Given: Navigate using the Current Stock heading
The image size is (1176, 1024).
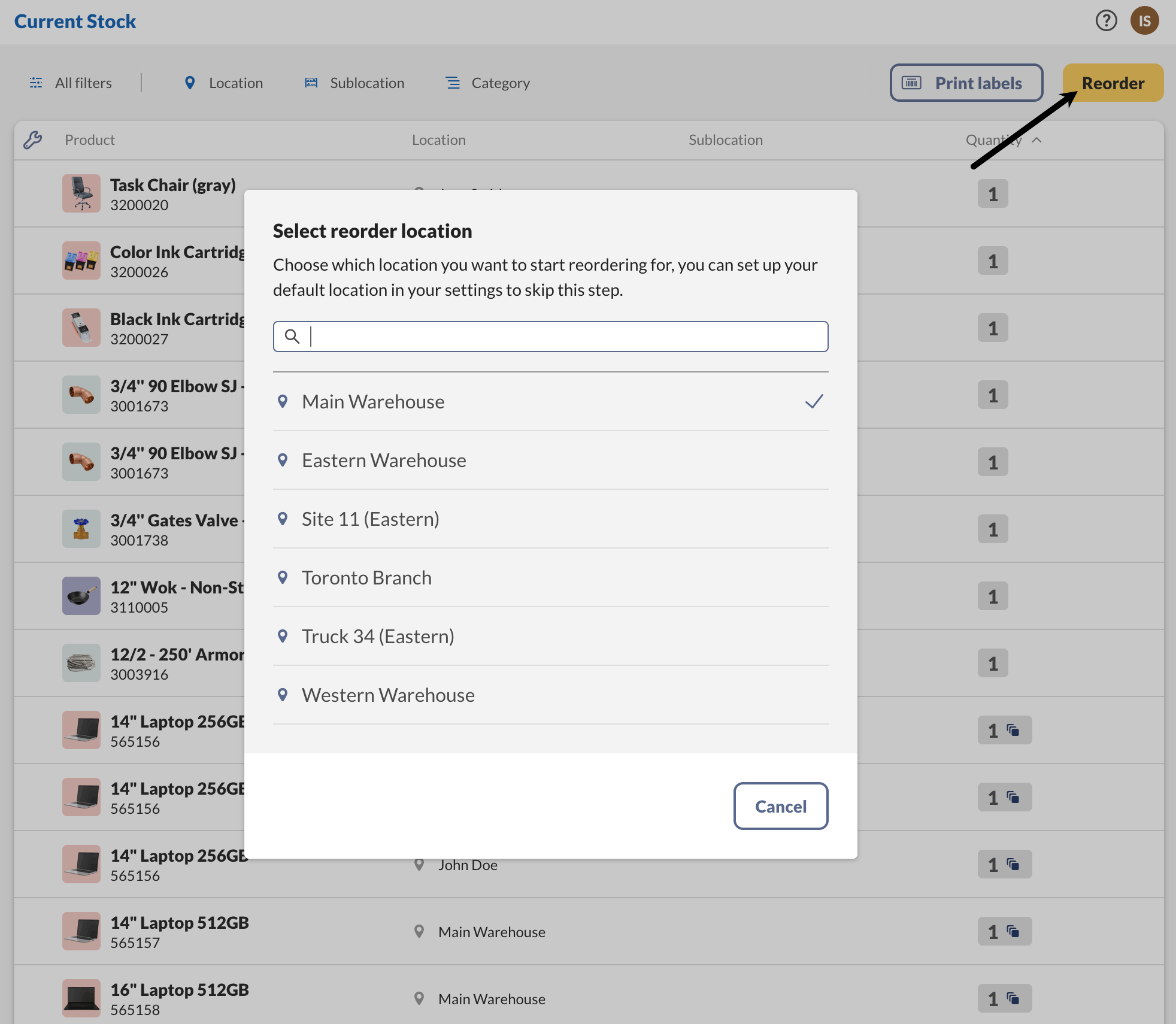Looking at the screenshot, I should pyautogui.click(x=75, y=21).
